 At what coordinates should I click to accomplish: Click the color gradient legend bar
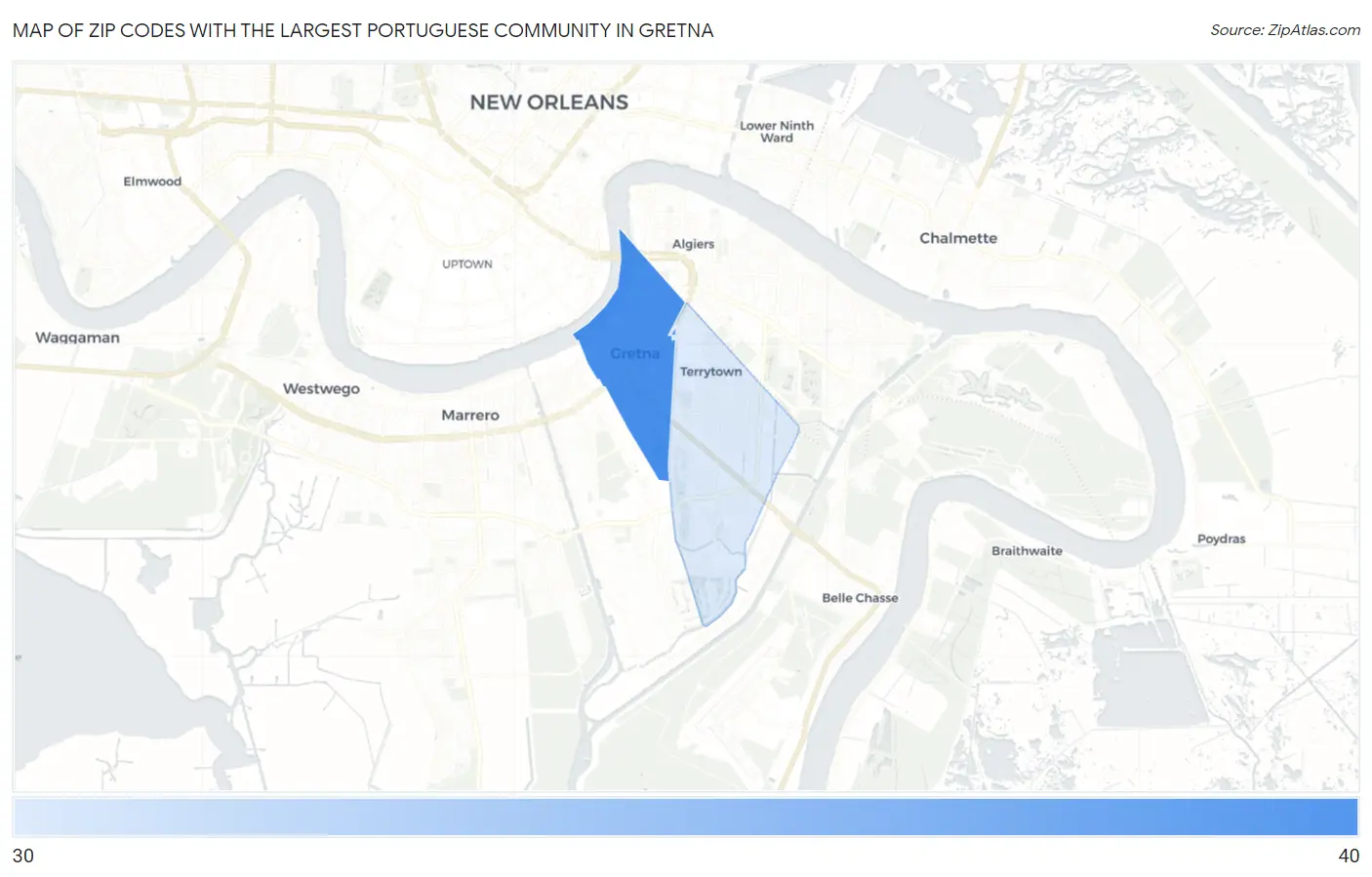point(686,817)
